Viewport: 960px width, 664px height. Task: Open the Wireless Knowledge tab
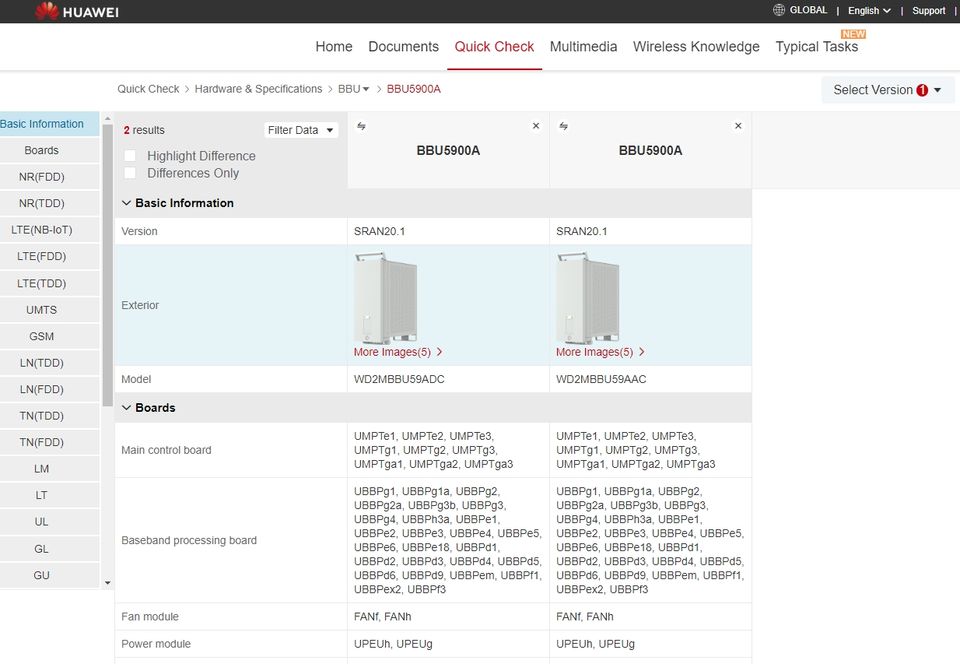(696, 47)
